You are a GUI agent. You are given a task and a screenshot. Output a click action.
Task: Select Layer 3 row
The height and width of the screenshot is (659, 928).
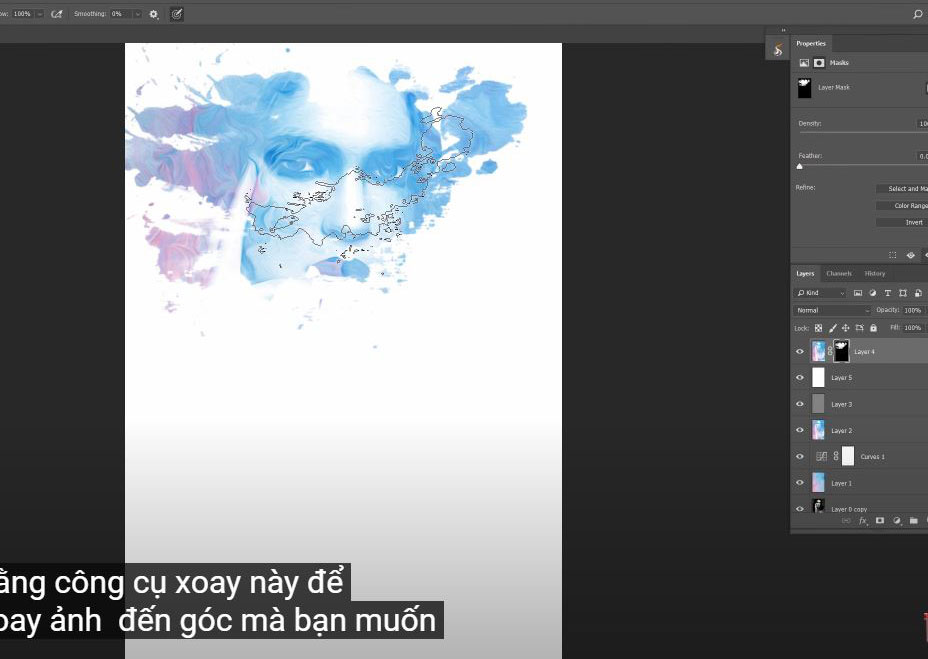[859, 404]
